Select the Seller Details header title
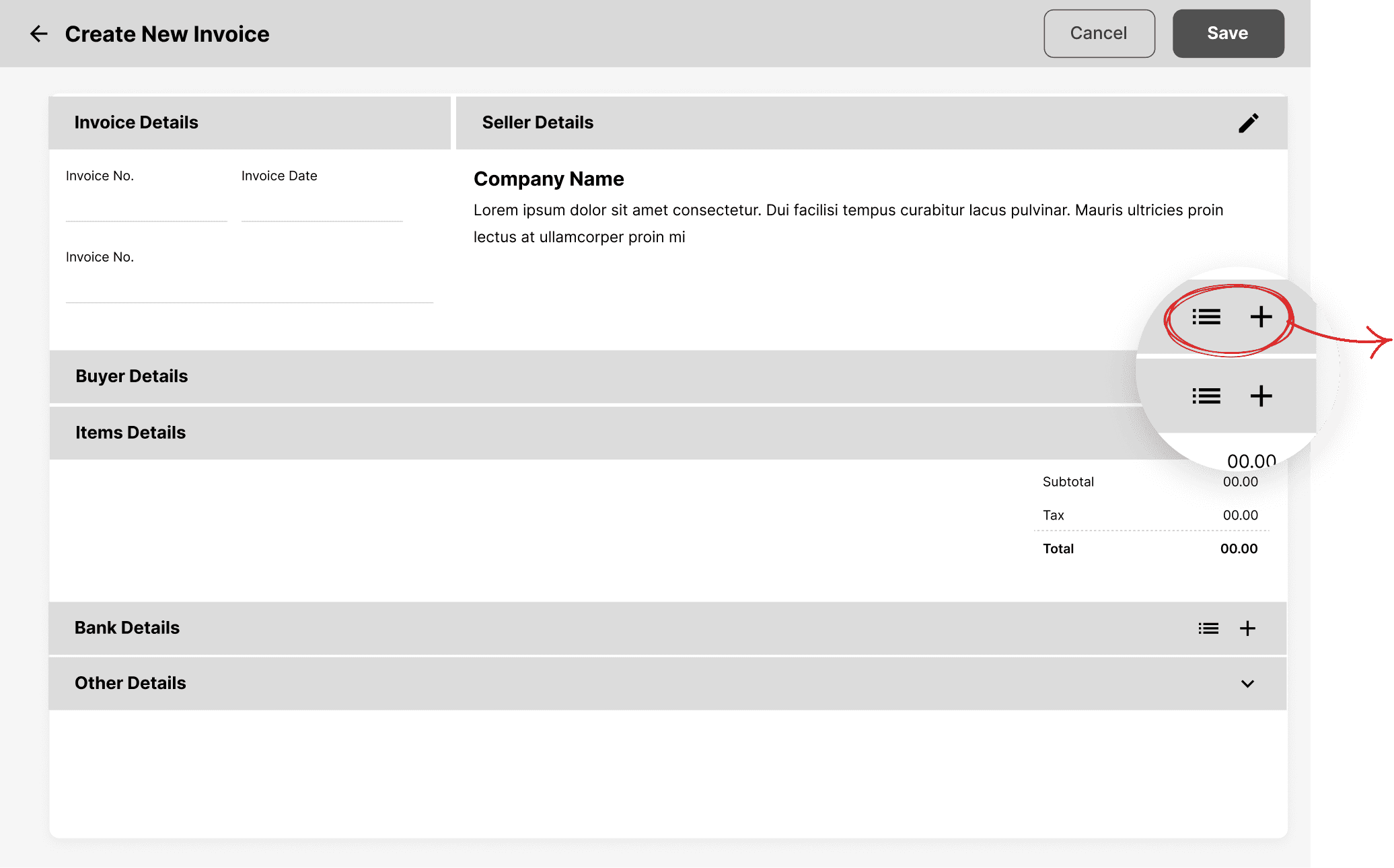 click(x=538, y=122)
